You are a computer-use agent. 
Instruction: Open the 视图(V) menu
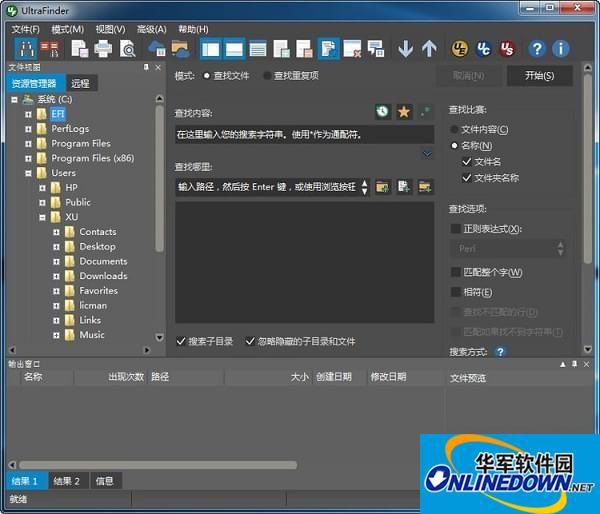pos(110,29)
